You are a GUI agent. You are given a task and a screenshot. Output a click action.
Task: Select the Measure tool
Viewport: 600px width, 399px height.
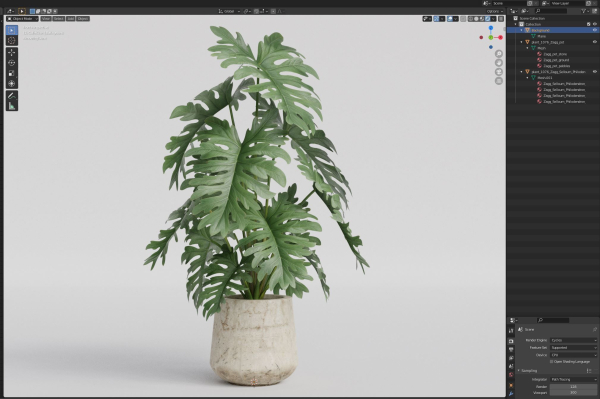pos(12,106)
